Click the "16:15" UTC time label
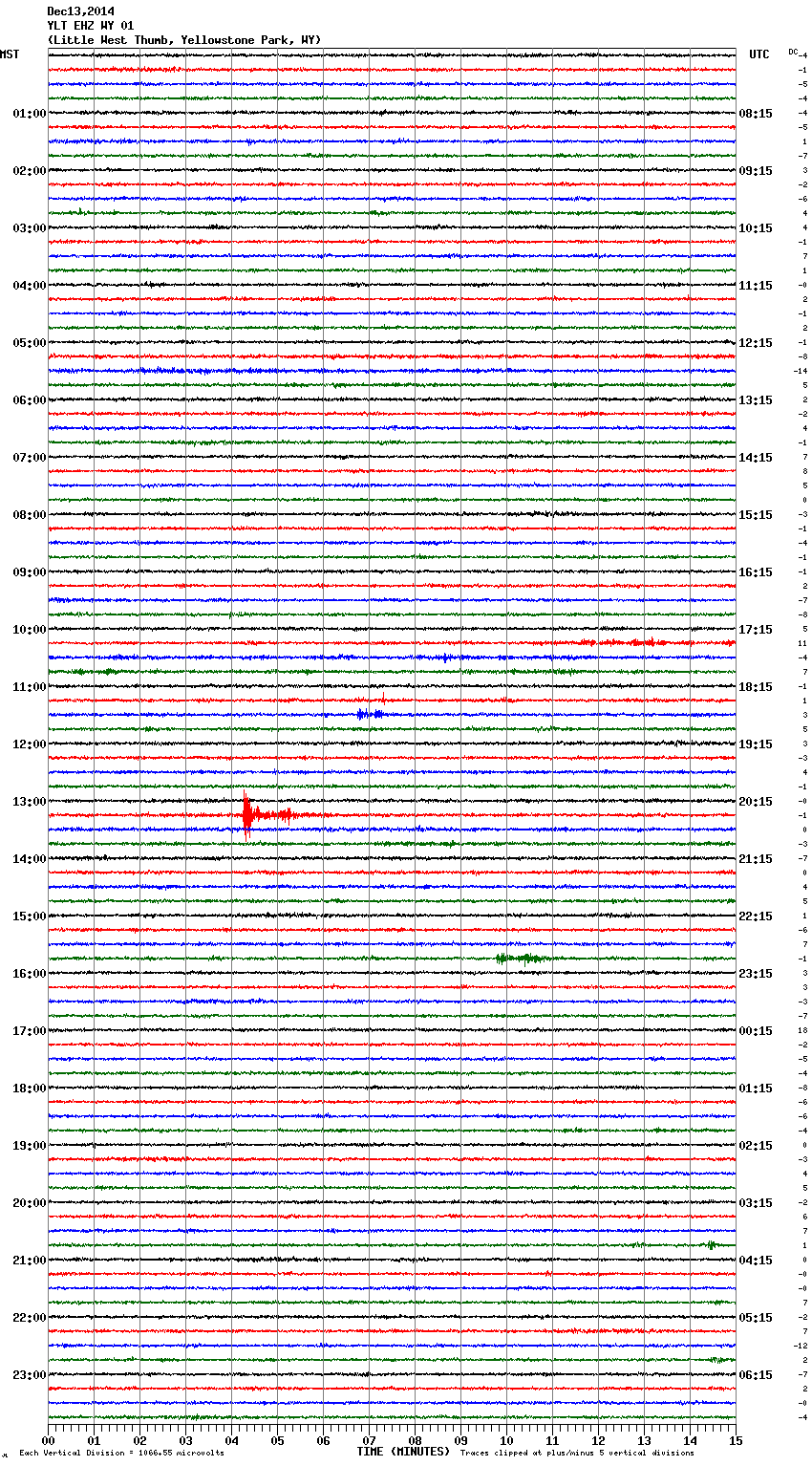Image resolution: width=812 pixels, height=1466 pixels. click(756, 572)
